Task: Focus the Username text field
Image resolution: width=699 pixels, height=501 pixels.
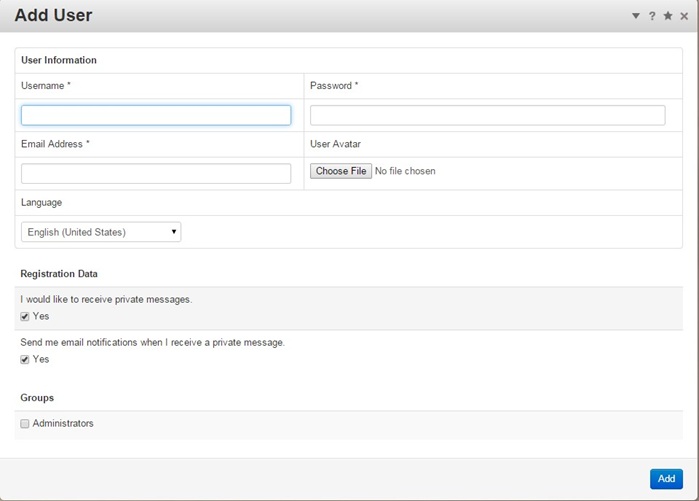Action: click(x=156, y=115)
